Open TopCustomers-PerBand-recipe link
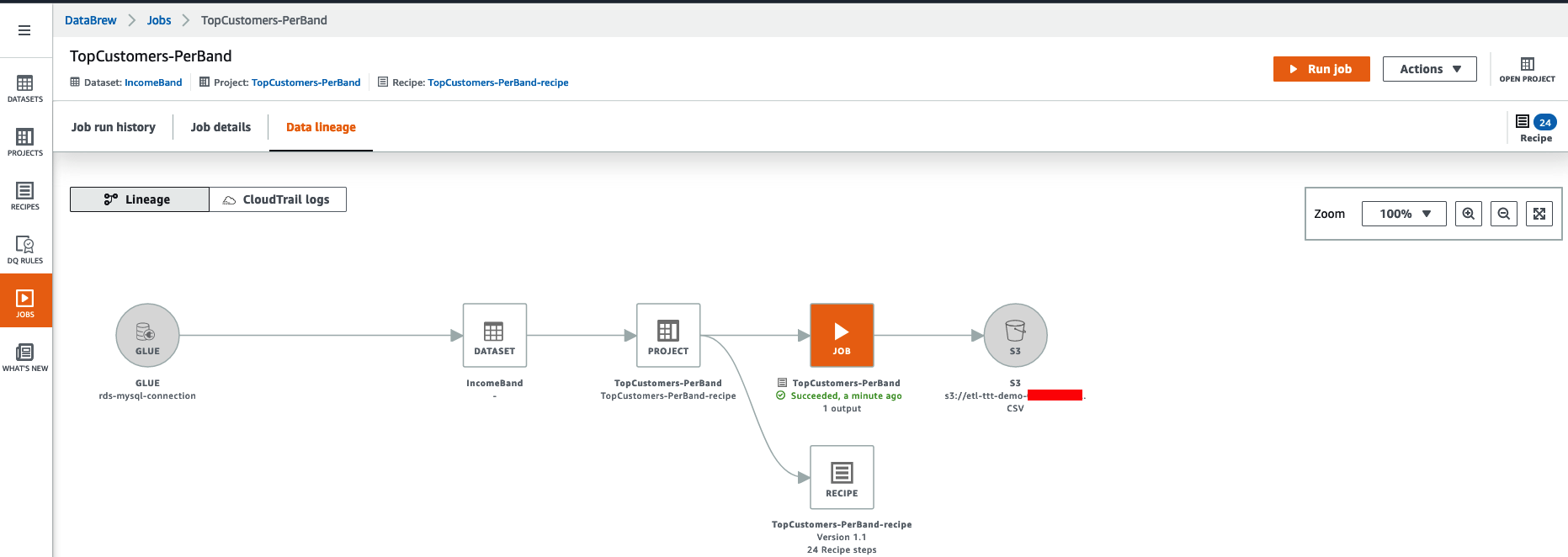 [498, 82]
